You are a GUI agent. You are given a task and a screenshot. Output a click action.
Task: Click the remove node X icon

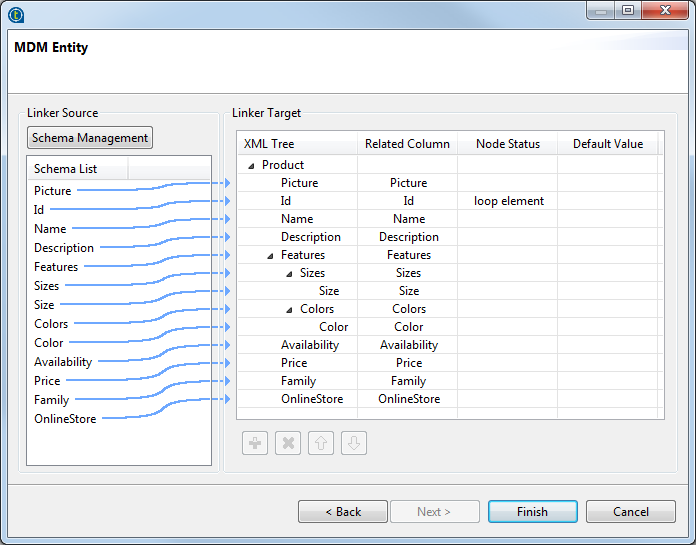[x=288, y=443]
